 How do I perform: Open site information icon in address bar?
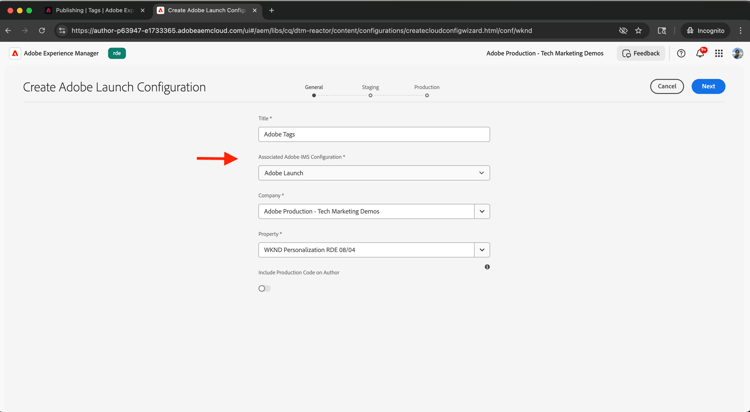62,31
